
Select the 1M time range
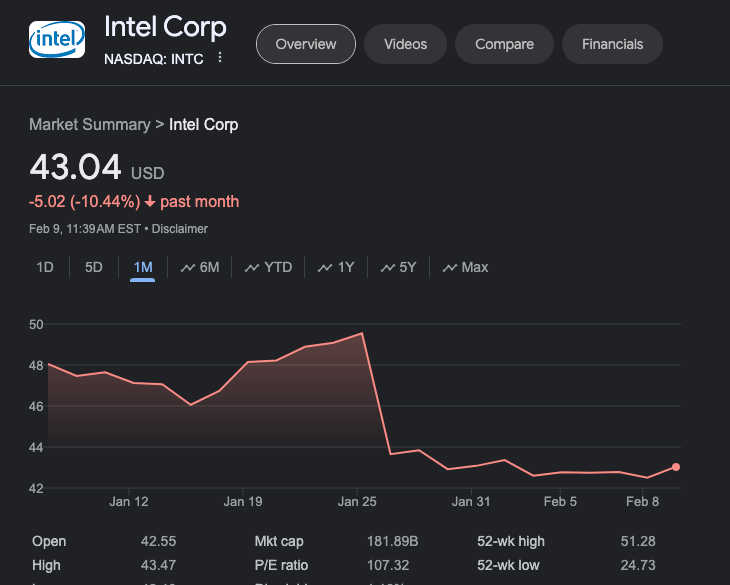pos(143,267)
